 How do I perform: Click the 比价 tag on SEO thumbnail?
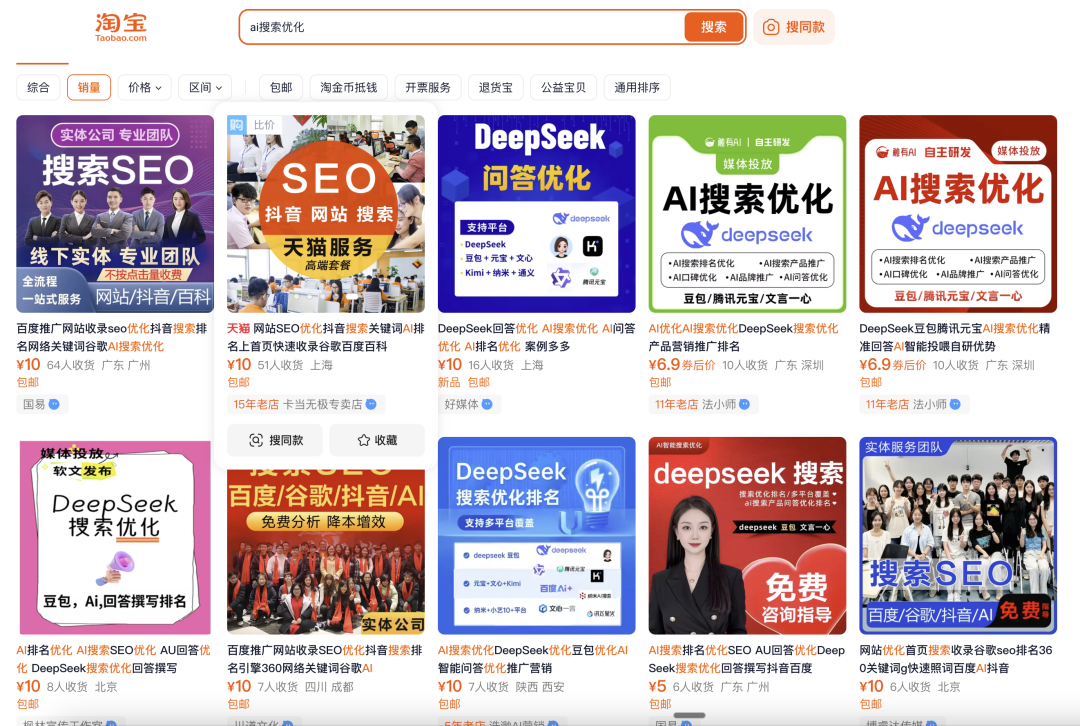coord(264,125)
